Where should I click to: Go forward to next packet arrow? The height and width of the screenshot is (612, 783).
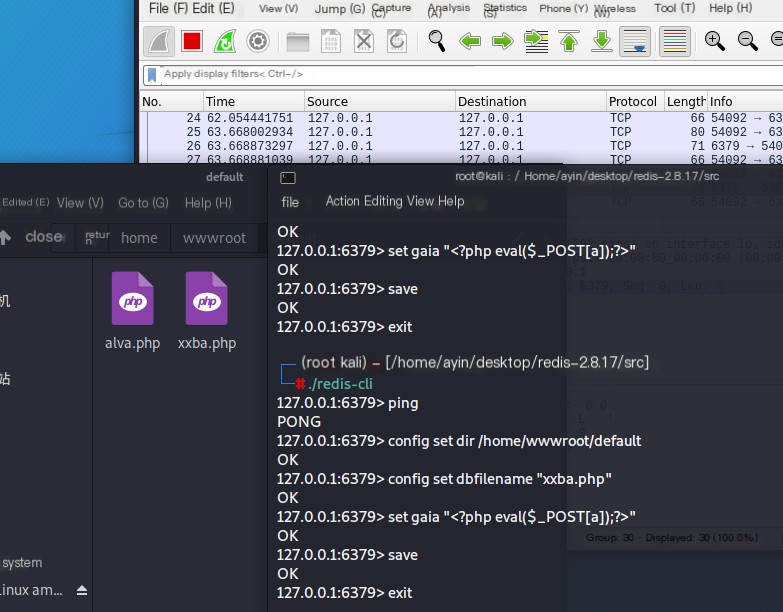click(x=503, y=41)
